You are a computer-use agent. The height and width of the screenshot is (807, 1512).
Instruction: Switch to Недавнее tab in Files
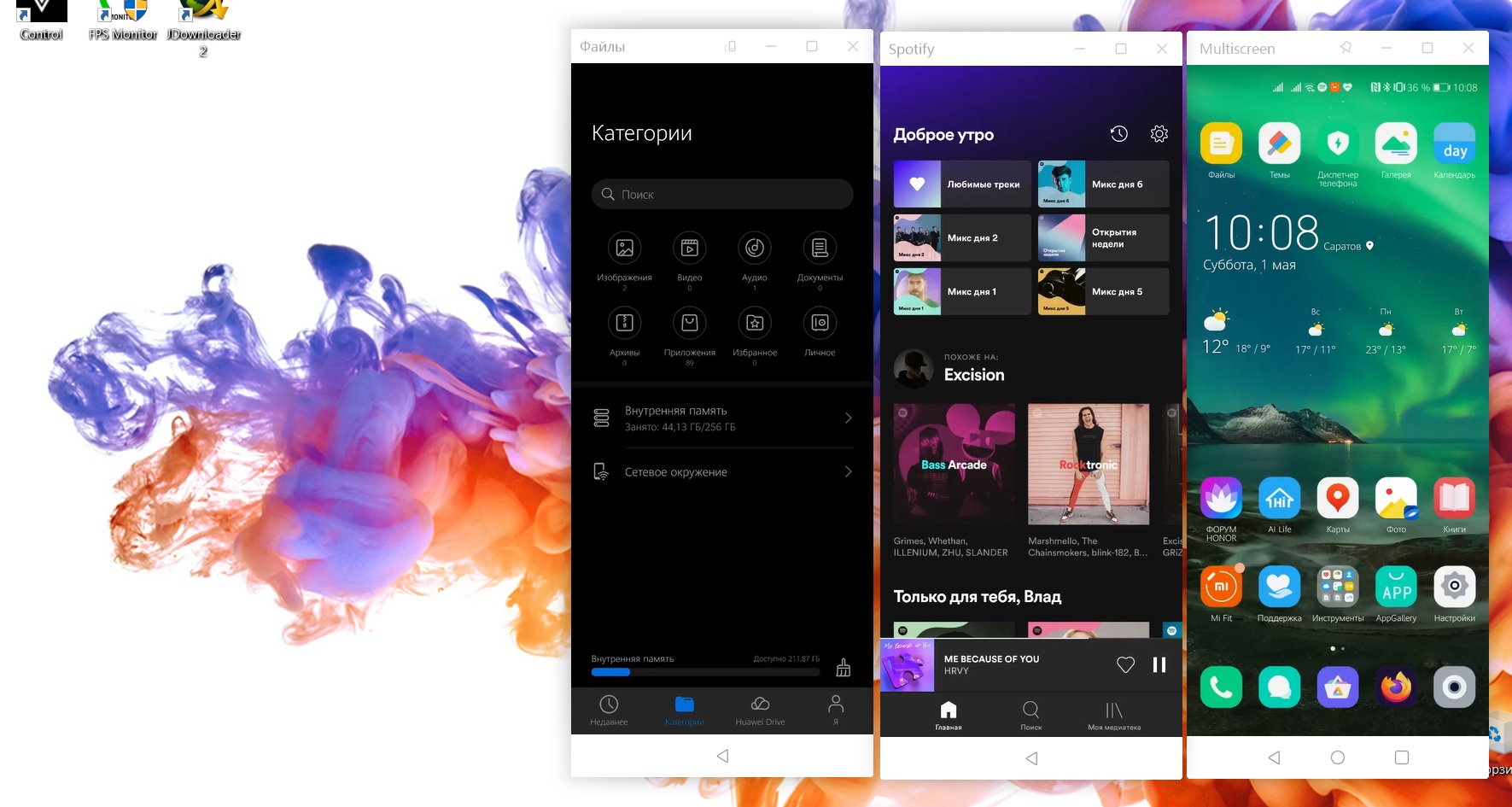[x=609, y=710]
